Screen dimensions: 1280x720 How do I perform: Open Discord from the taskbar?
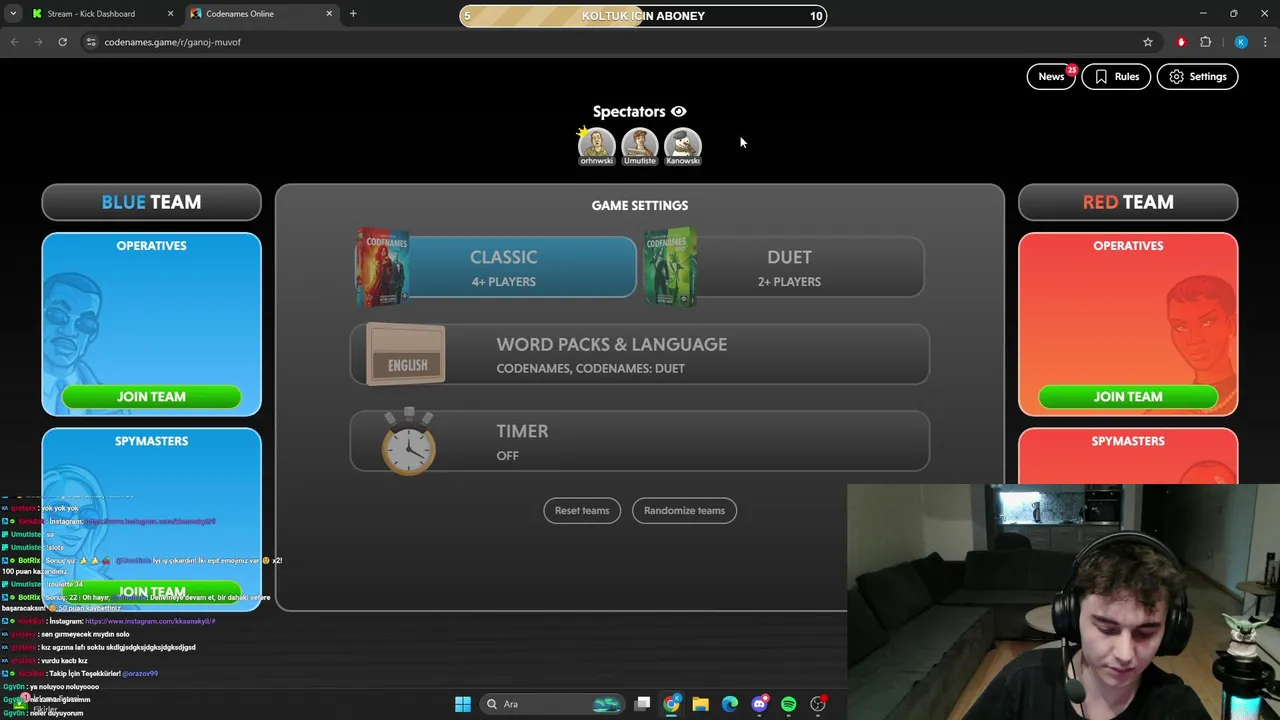point(759,704)
